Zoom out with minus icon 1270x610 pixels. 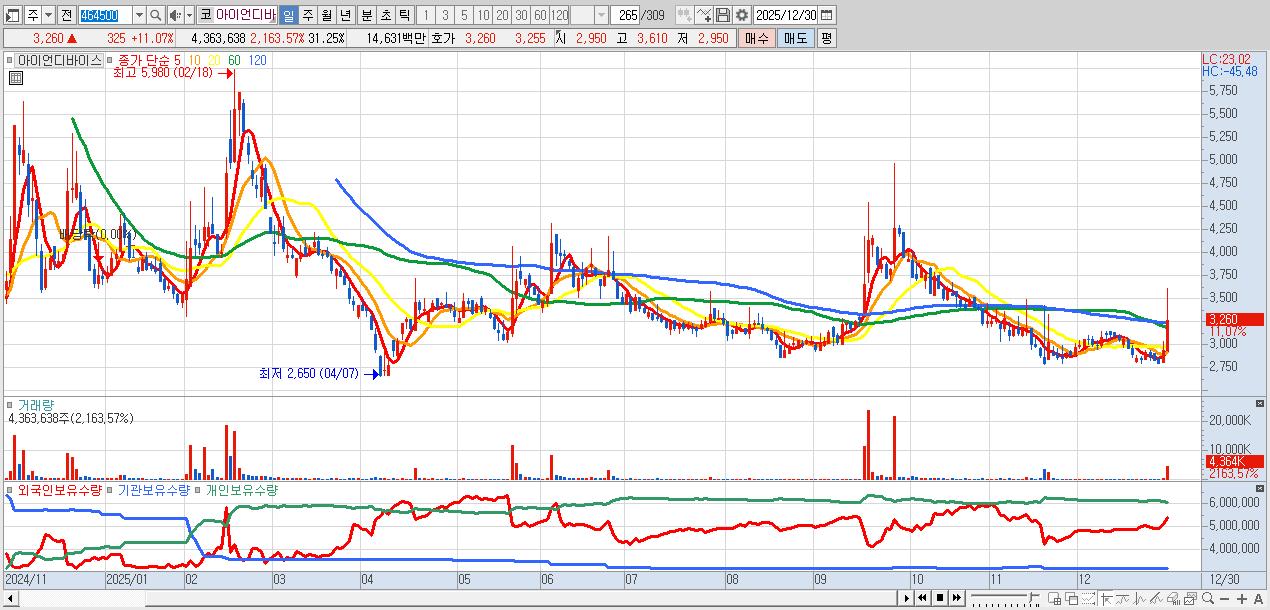click(1225, 599)
